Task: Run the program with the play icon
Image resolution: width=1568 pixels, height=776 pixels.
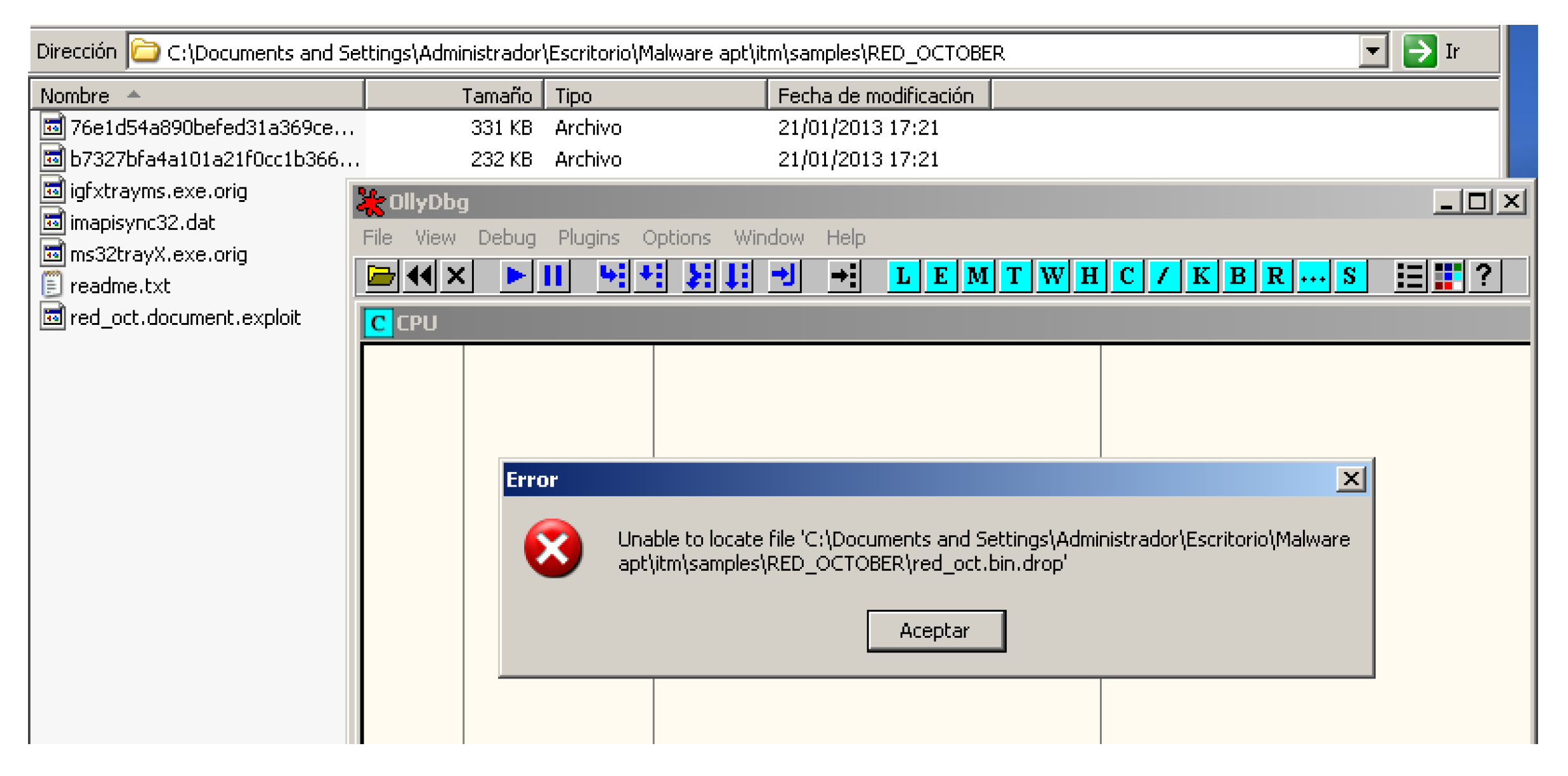Action: click(515, 277)
